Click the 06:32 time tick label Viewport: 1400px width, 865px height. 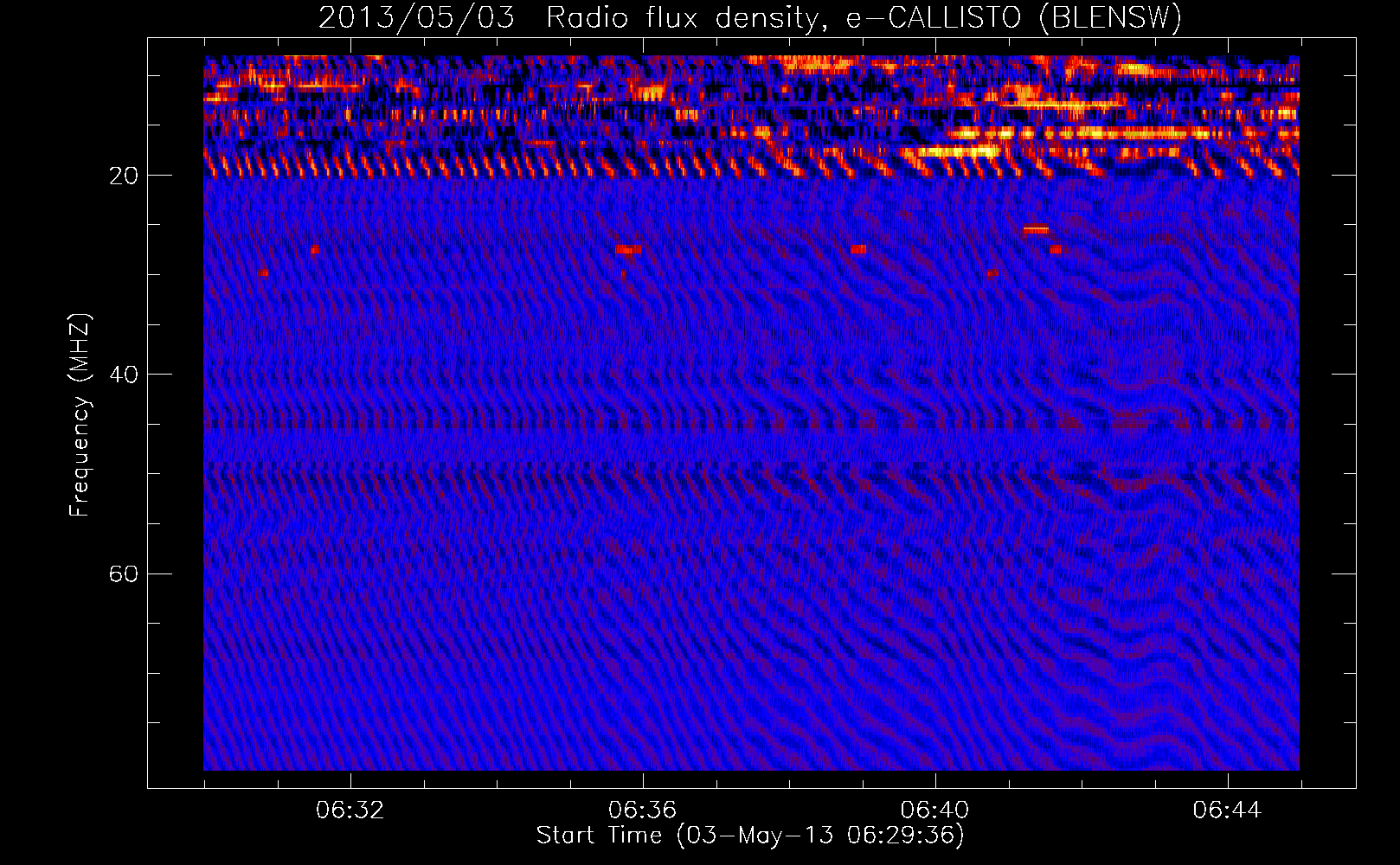tap(350, 811)
